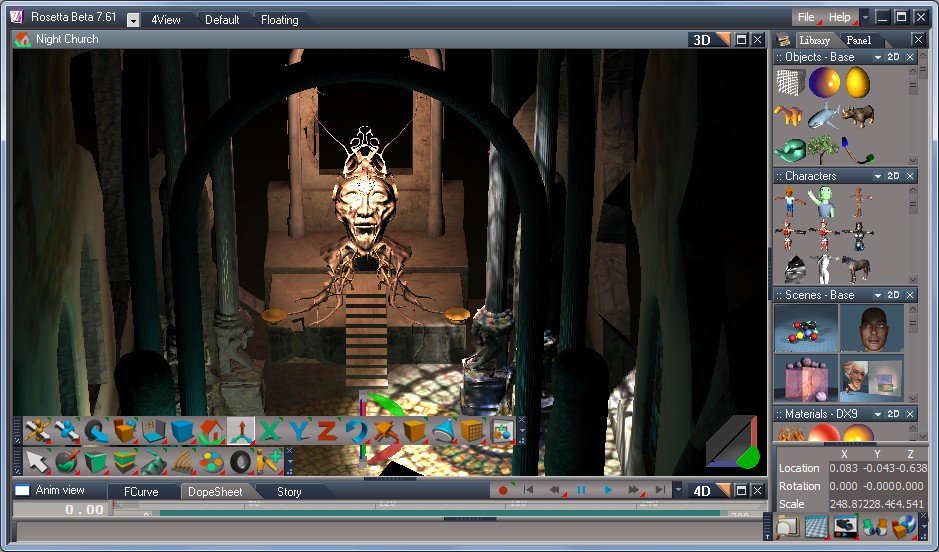Open the Panel tab
This screenshot has height=552, width=939.
[858, 40]
